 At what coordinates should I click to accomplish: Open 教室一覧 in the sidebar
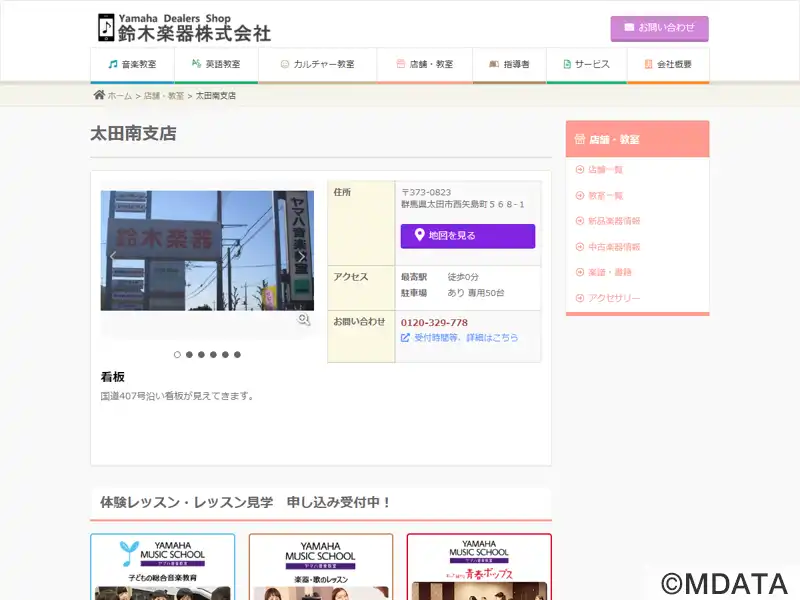pyautogui.click(x=606, y=195)
